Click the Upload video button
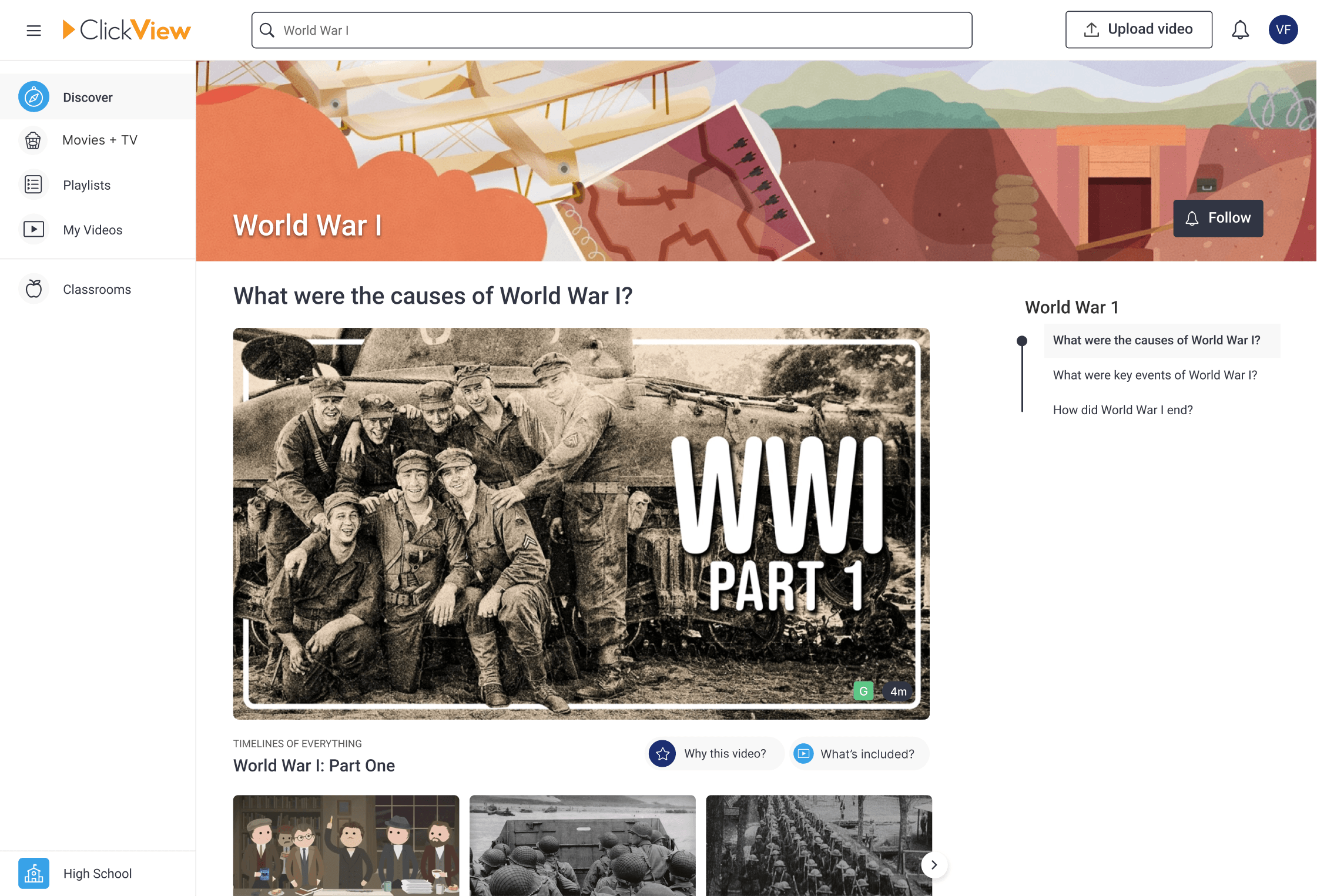This screenshot has height=896, width=1317. [x=1138, y=29]
